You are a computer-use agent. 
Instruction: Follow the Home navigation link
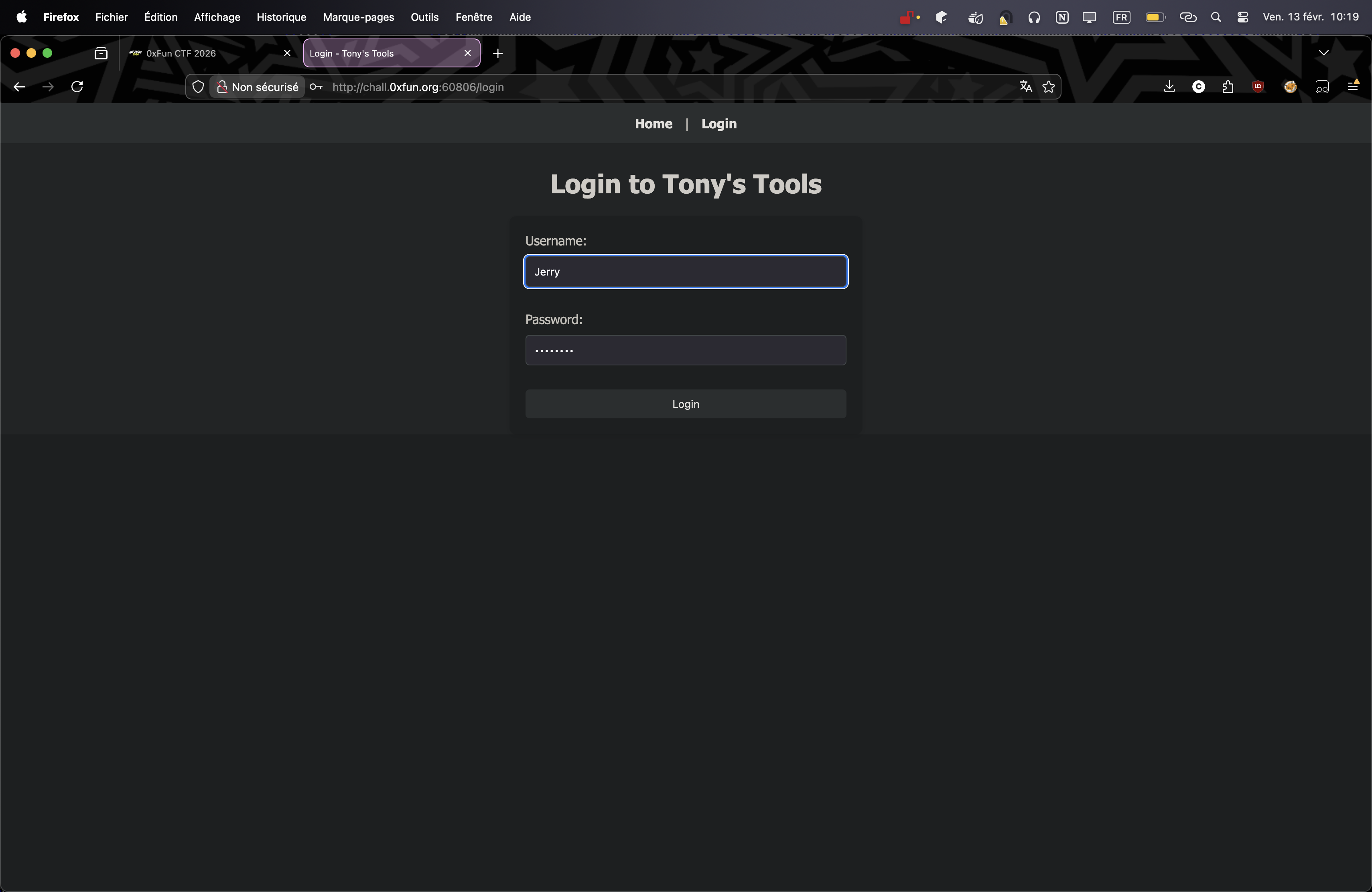pyautogui.click(x=653, y=123)
